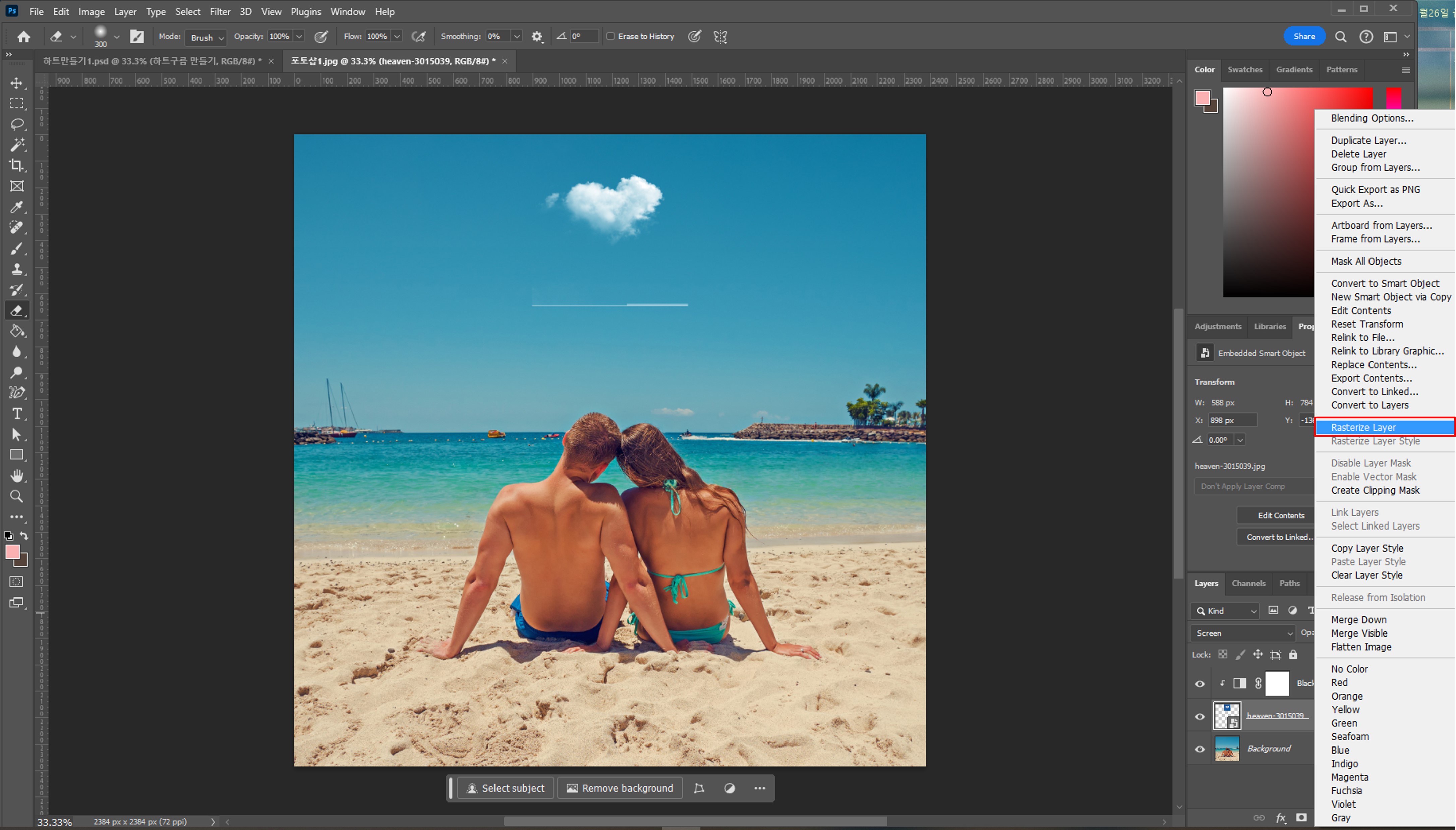The height and width of the screenshot is (830, 1456).
Task: Switch to the Channels tab
Action: 1248,583
